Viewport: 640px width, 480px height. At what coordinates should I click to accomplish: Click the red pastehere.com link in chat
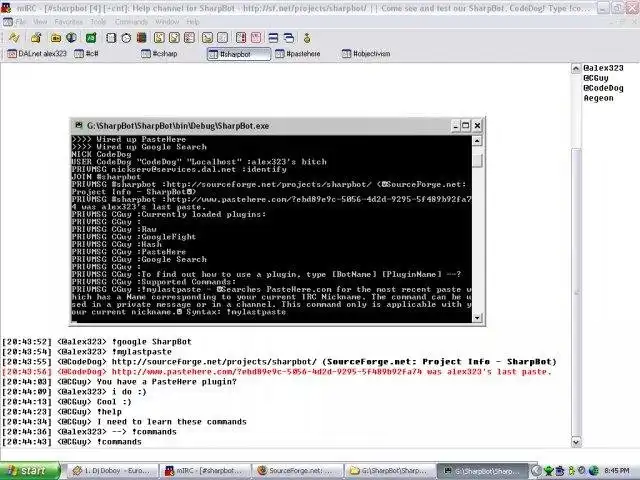tap(267, 372)
